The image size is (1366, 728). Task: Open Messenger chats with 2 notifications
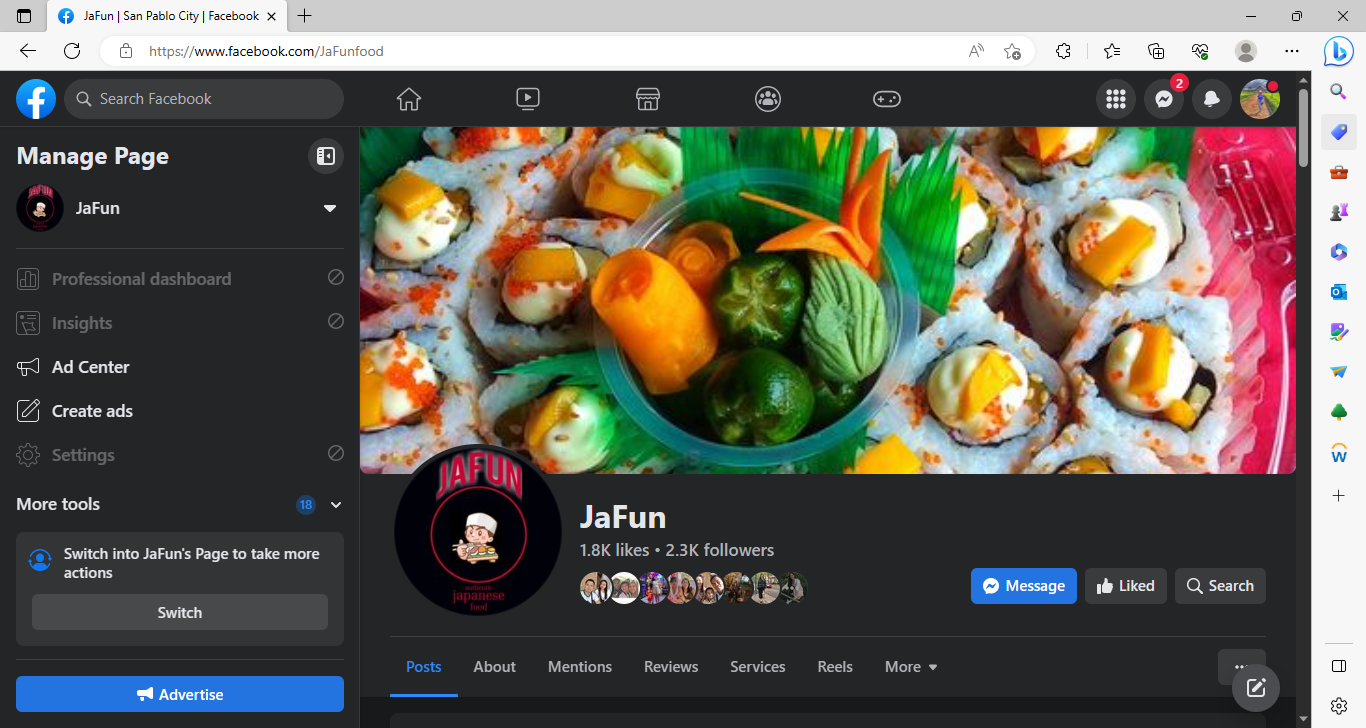tap(1164, 99)
